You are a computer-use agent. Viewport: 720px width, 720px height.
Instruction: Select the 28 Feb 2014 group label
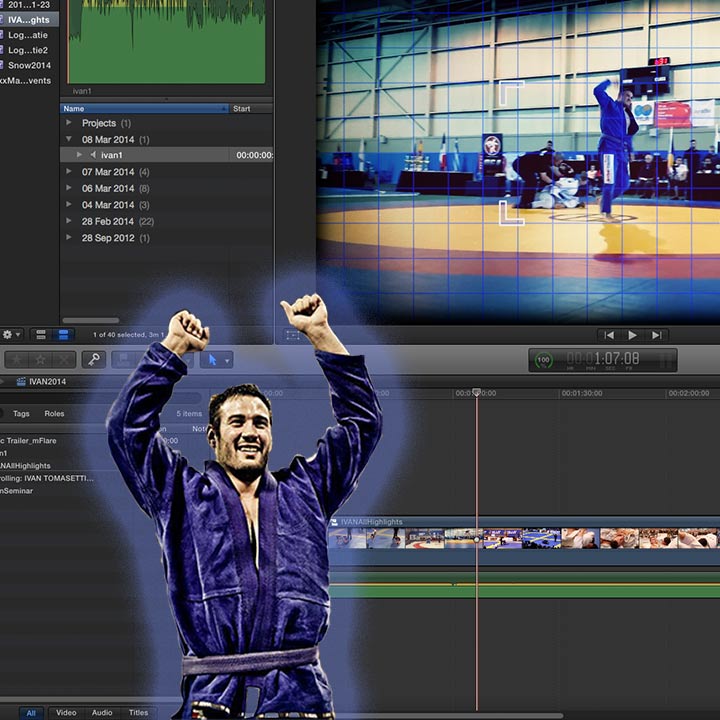tap(108, 221)
